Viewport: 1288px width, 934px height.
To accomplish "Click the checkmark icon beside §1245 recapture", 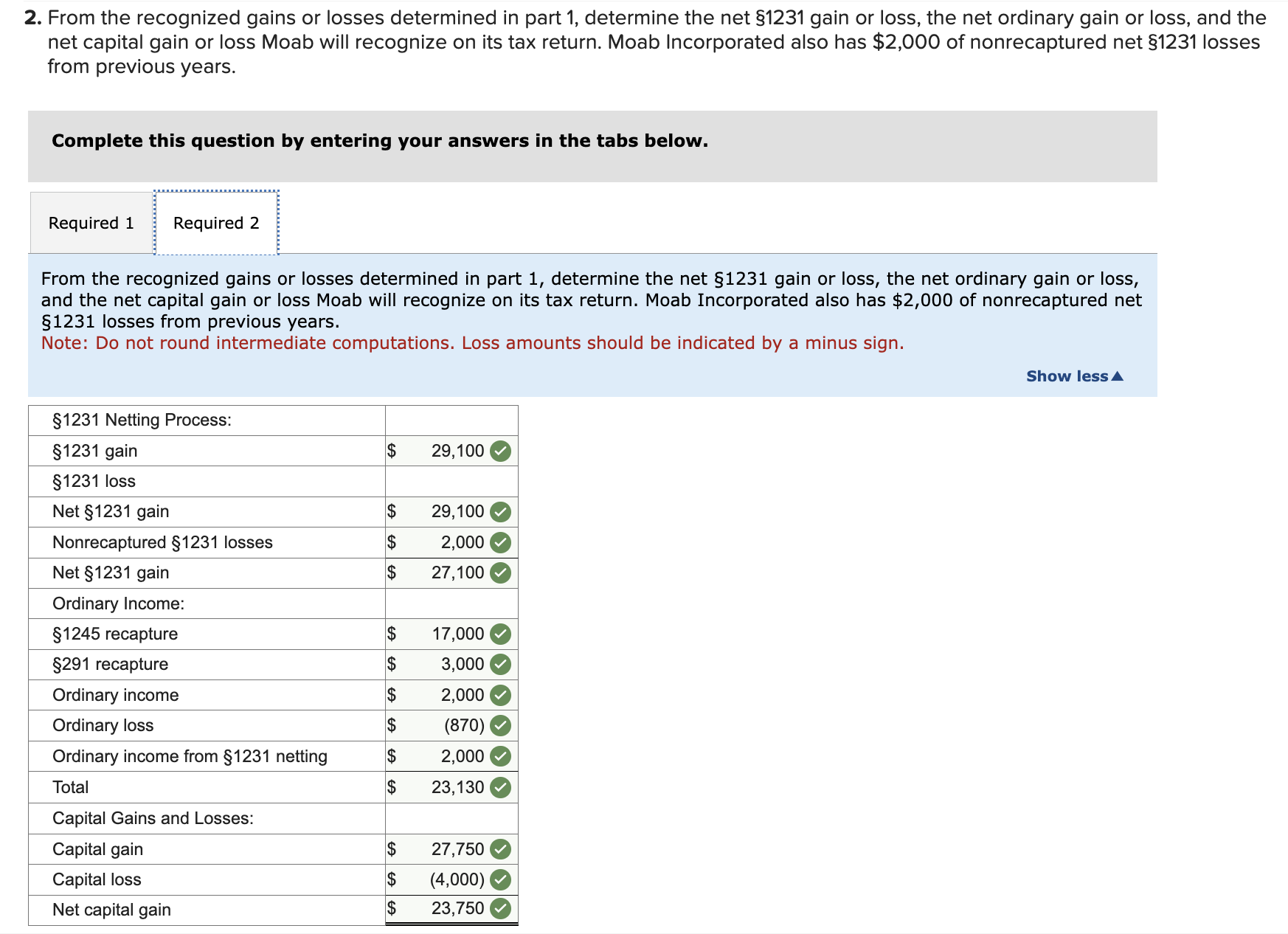I will (x=500, y=633).
